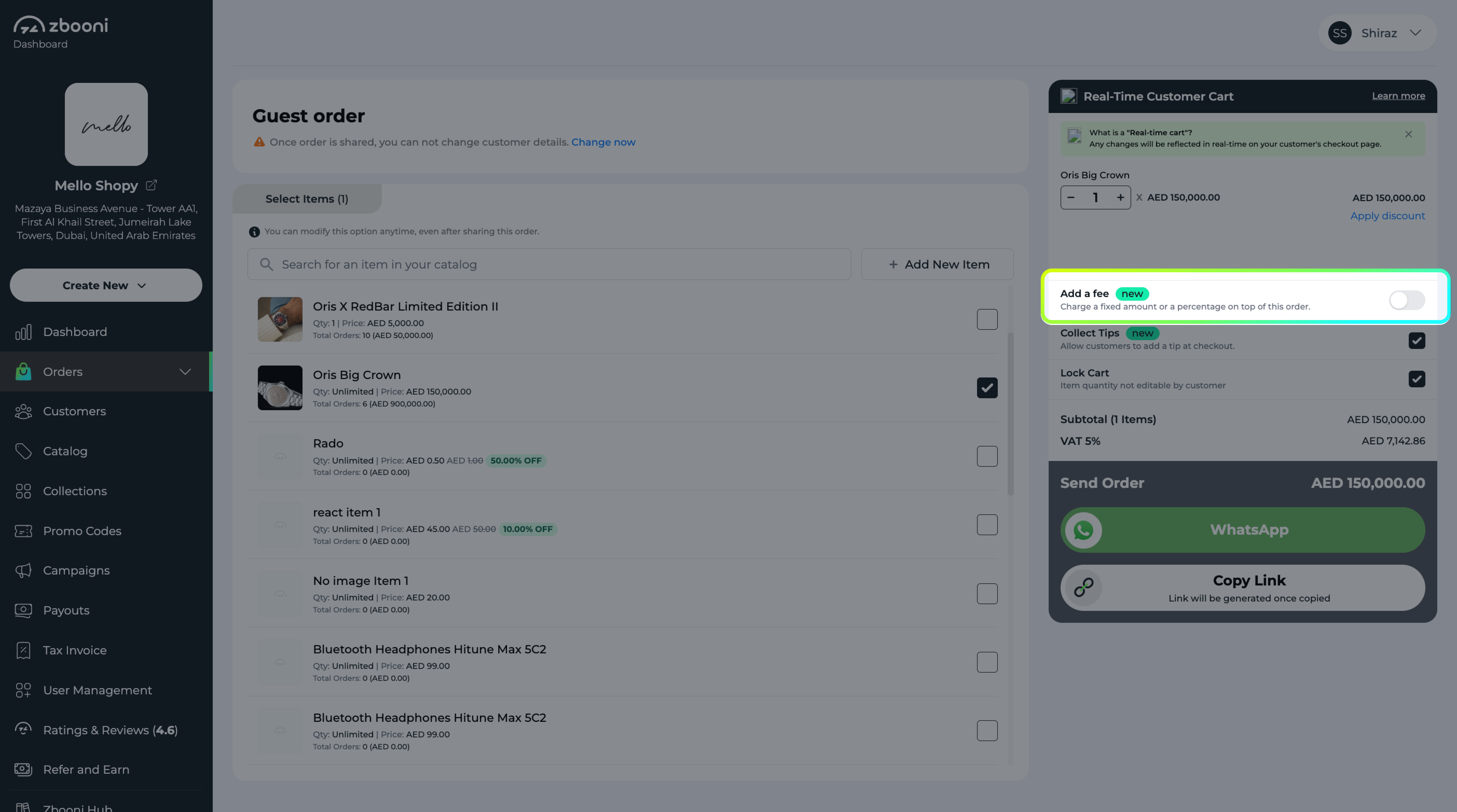Screen dimensions: 1457x812
Task: Click the cart quantity field showing 1
Action: pyautogui.click(x=1096, y=197)
